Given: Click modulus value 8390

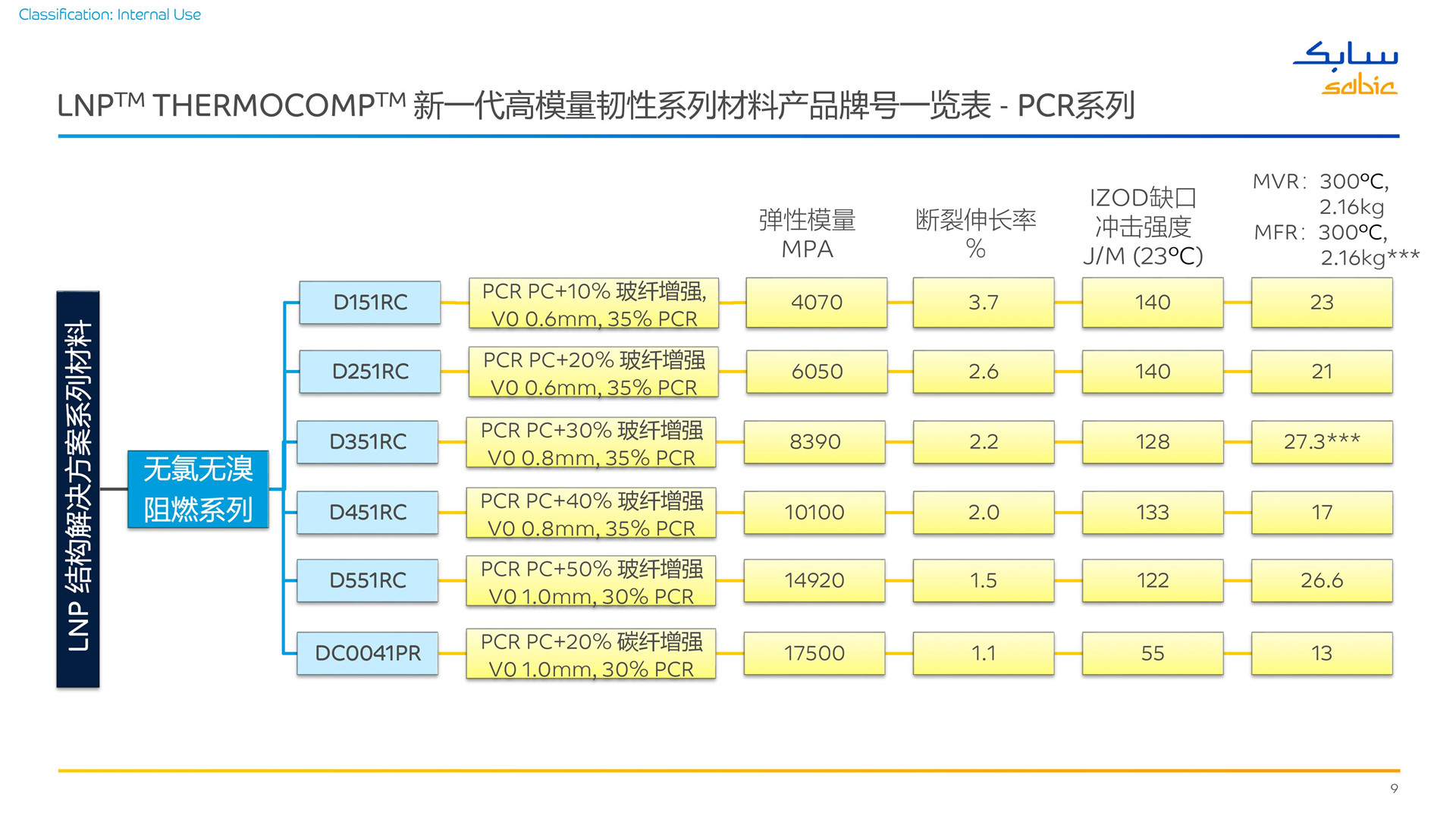Looking at the screenshot, I should pyautogui.click(x=815, y=442).
